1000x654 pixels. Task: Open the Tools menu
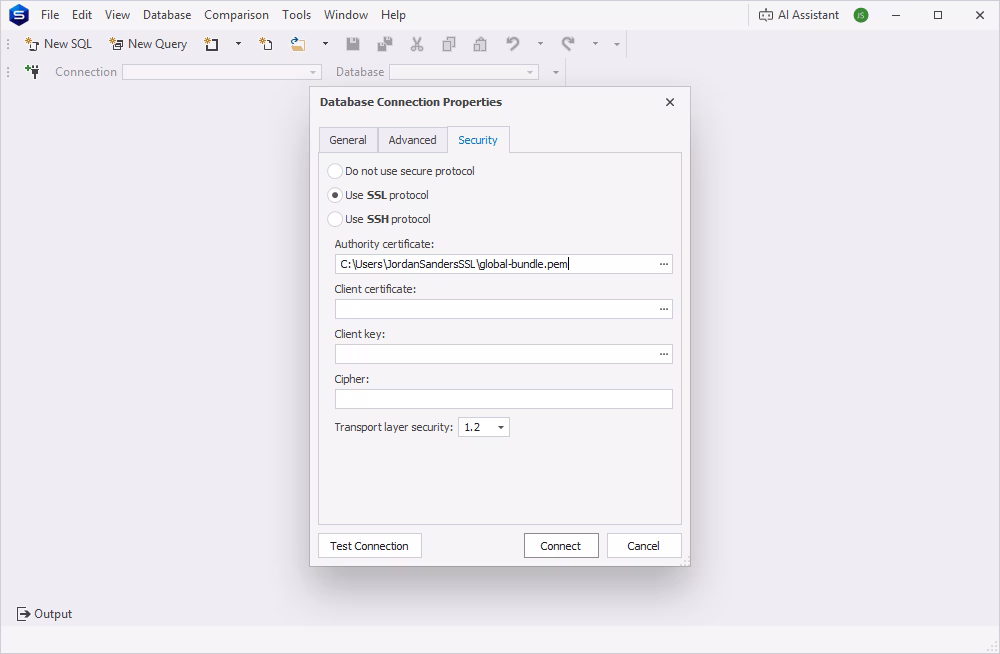[297, 15]
